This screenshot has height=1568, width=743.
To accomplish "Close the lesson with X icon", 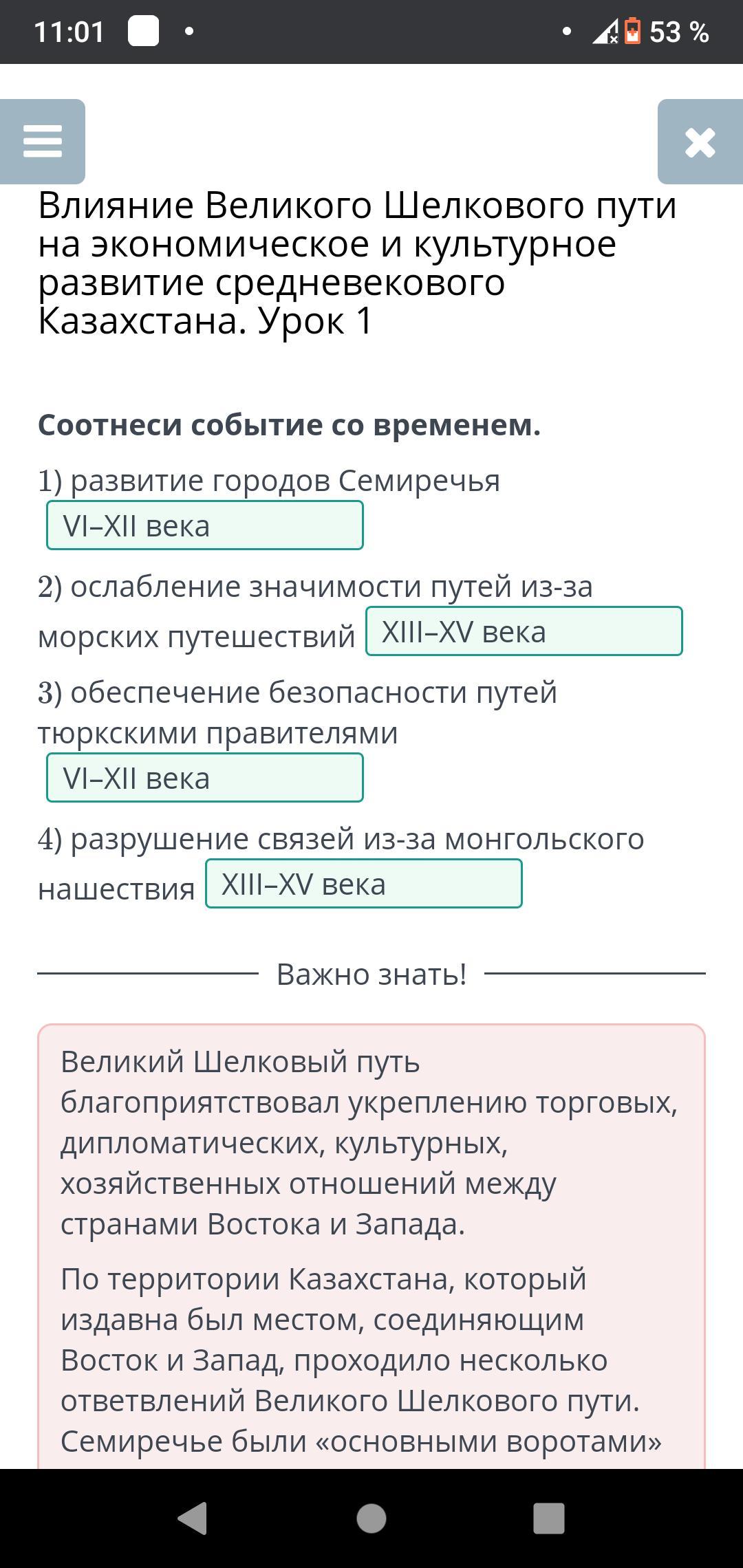I will tap(700, 142).
